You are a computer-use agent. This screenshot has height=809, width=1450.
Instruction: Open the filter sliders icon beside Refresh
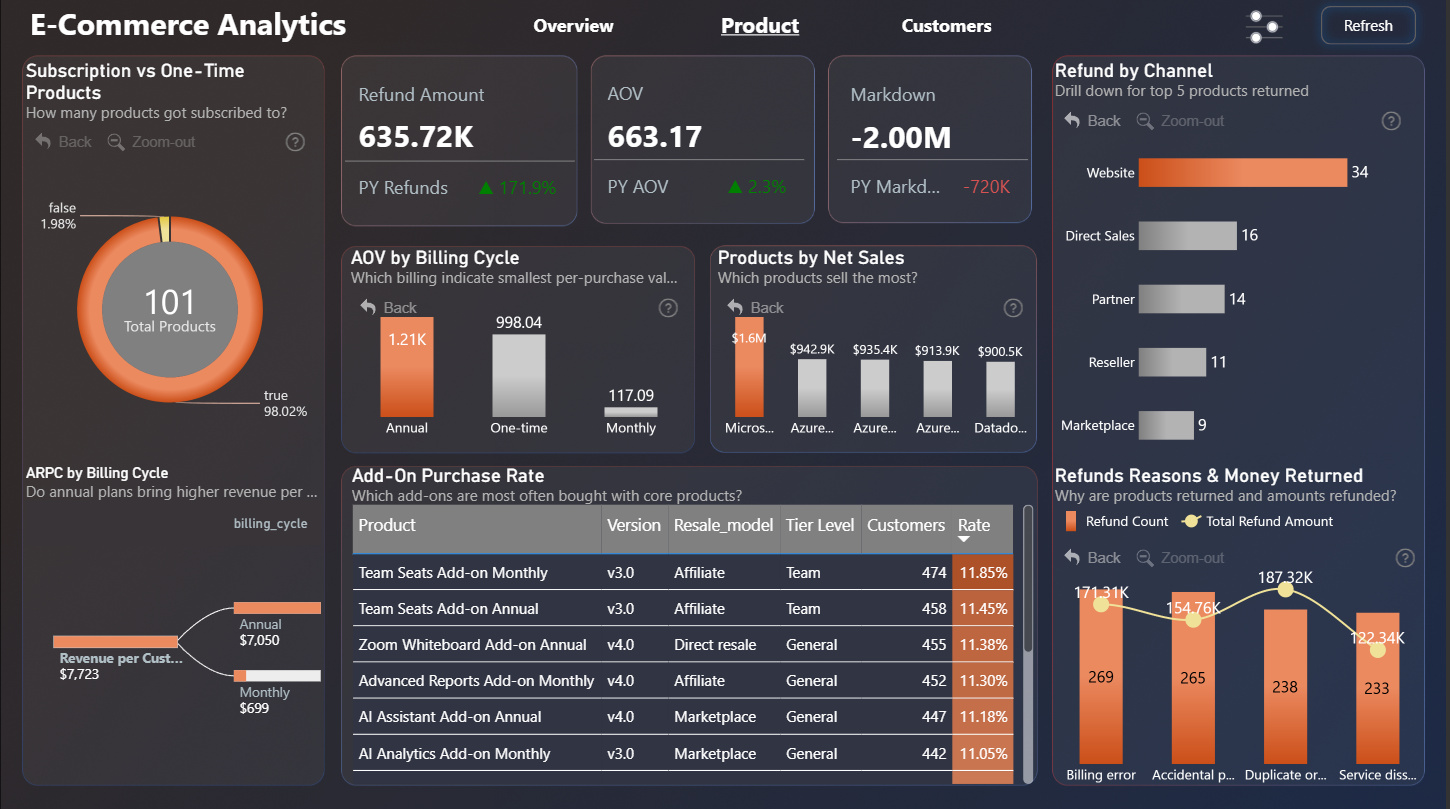click(x=1265, y=27)
